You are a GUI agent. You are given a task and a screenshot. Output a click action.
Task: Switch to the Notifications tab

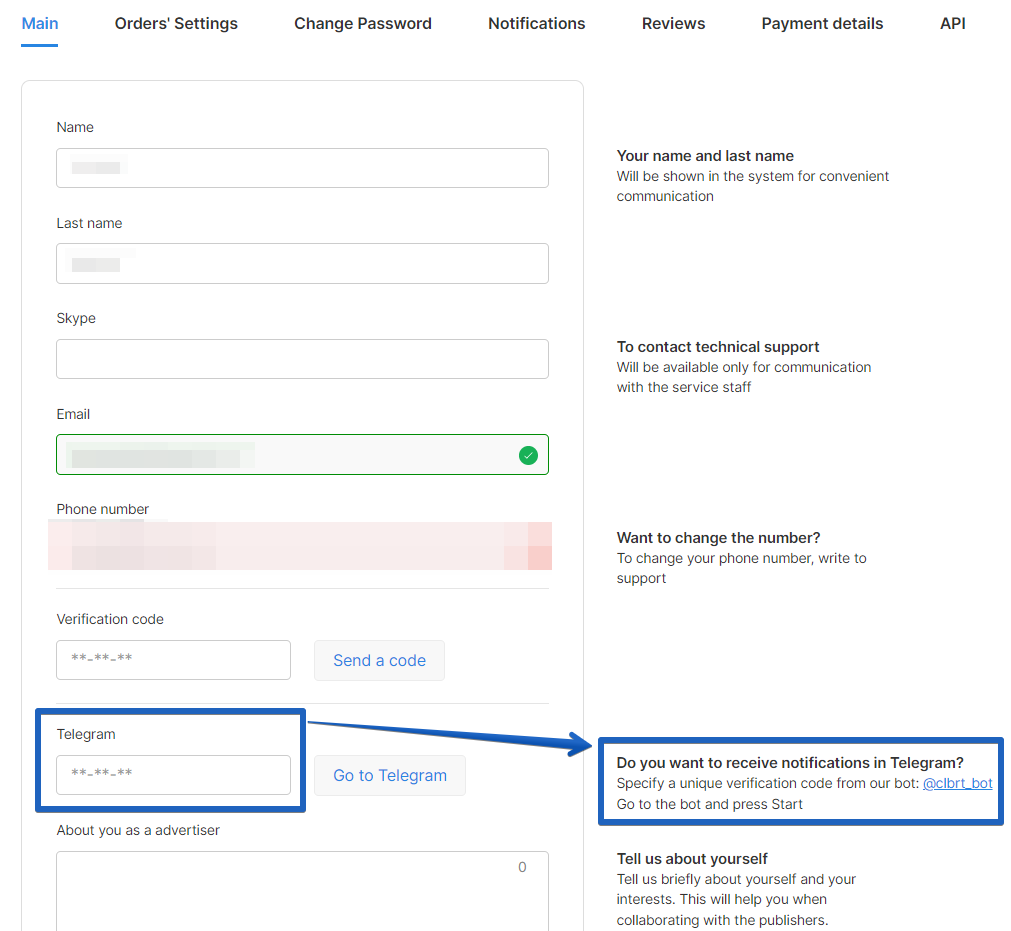(536, 23)
